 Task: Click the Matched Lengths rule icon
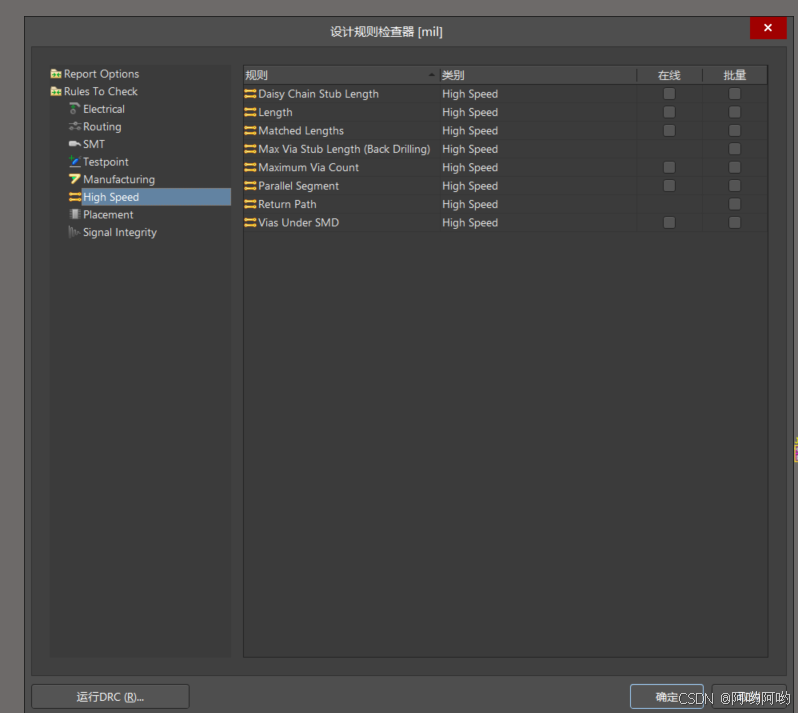(250, 130)
